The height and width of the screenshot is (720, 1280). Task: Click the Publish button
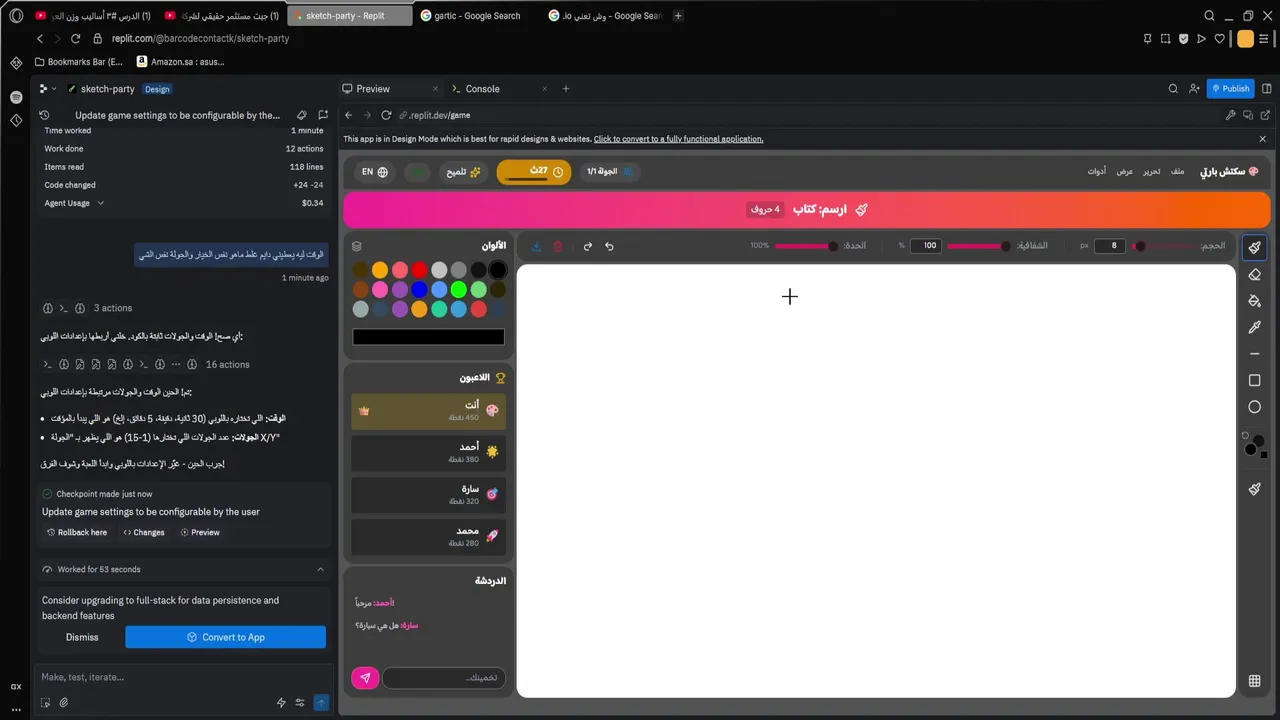(1230, 89)
